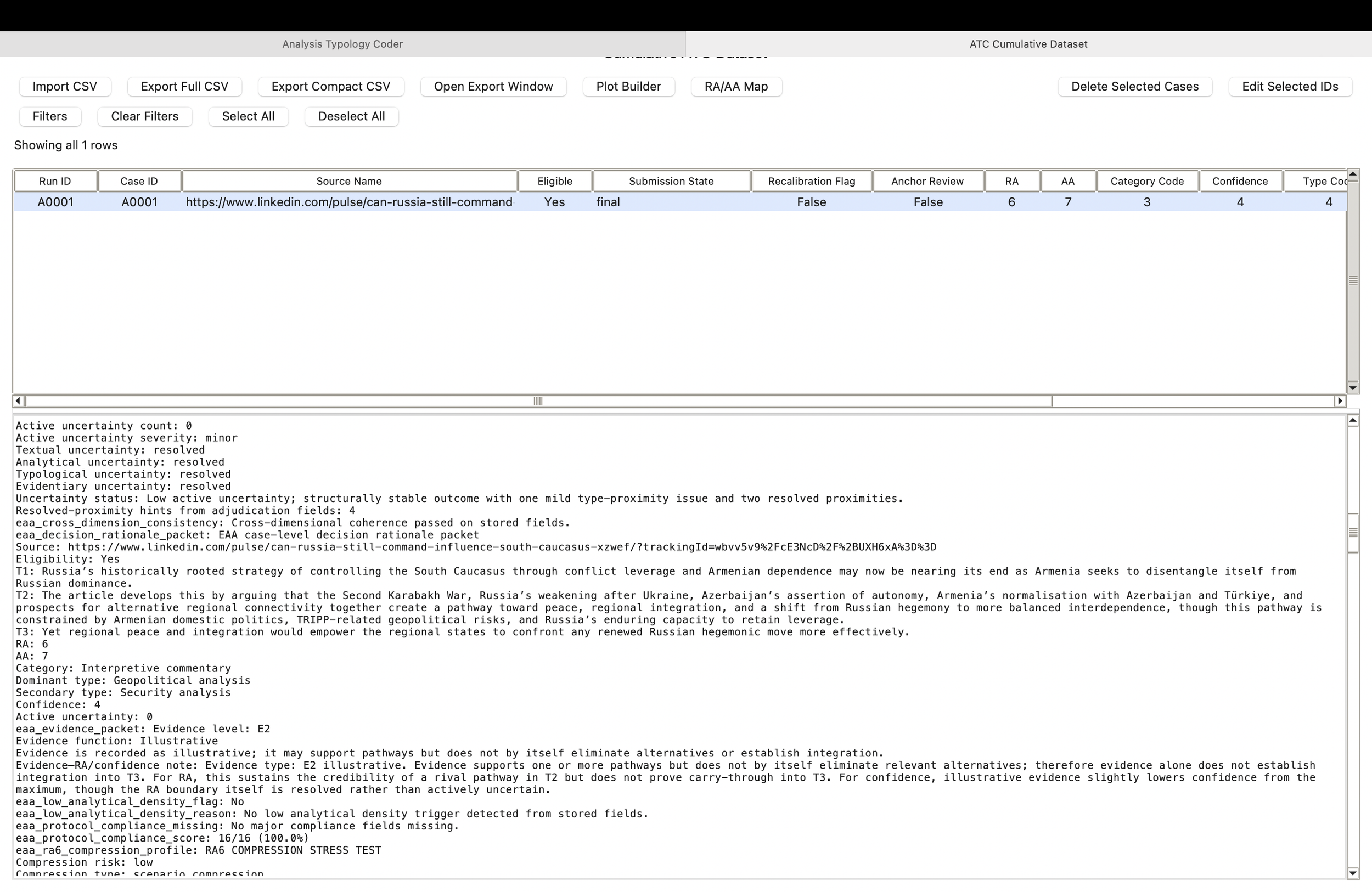Open the Filters panel
The width and height of the screenshot is (1372, 892).
click(x=49, y=116)
